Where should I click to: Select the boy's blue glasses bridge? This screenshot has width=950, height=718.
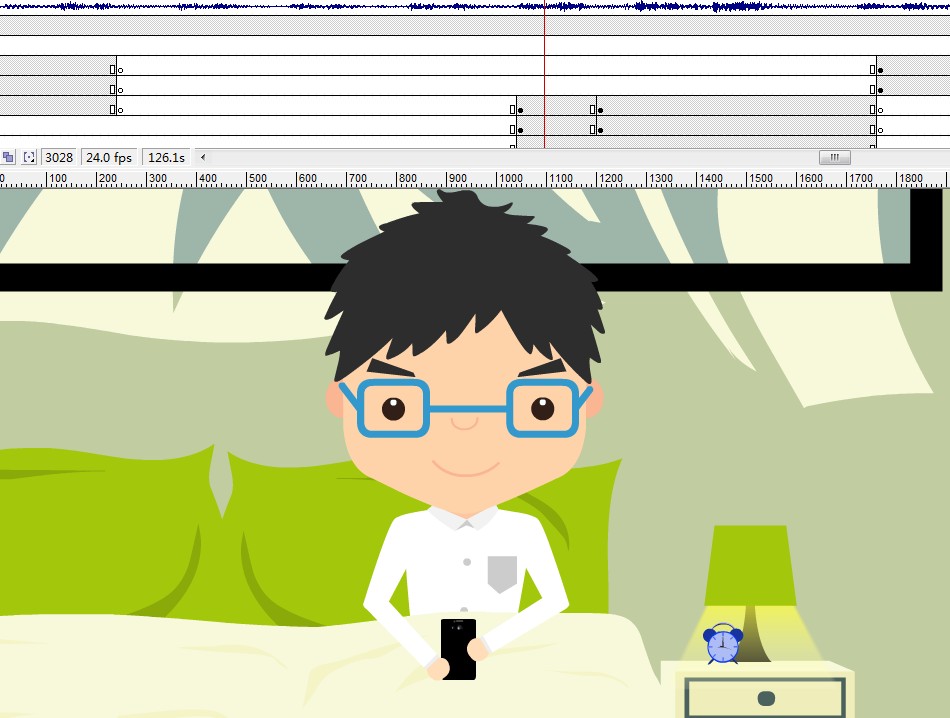tap(467, 409)
